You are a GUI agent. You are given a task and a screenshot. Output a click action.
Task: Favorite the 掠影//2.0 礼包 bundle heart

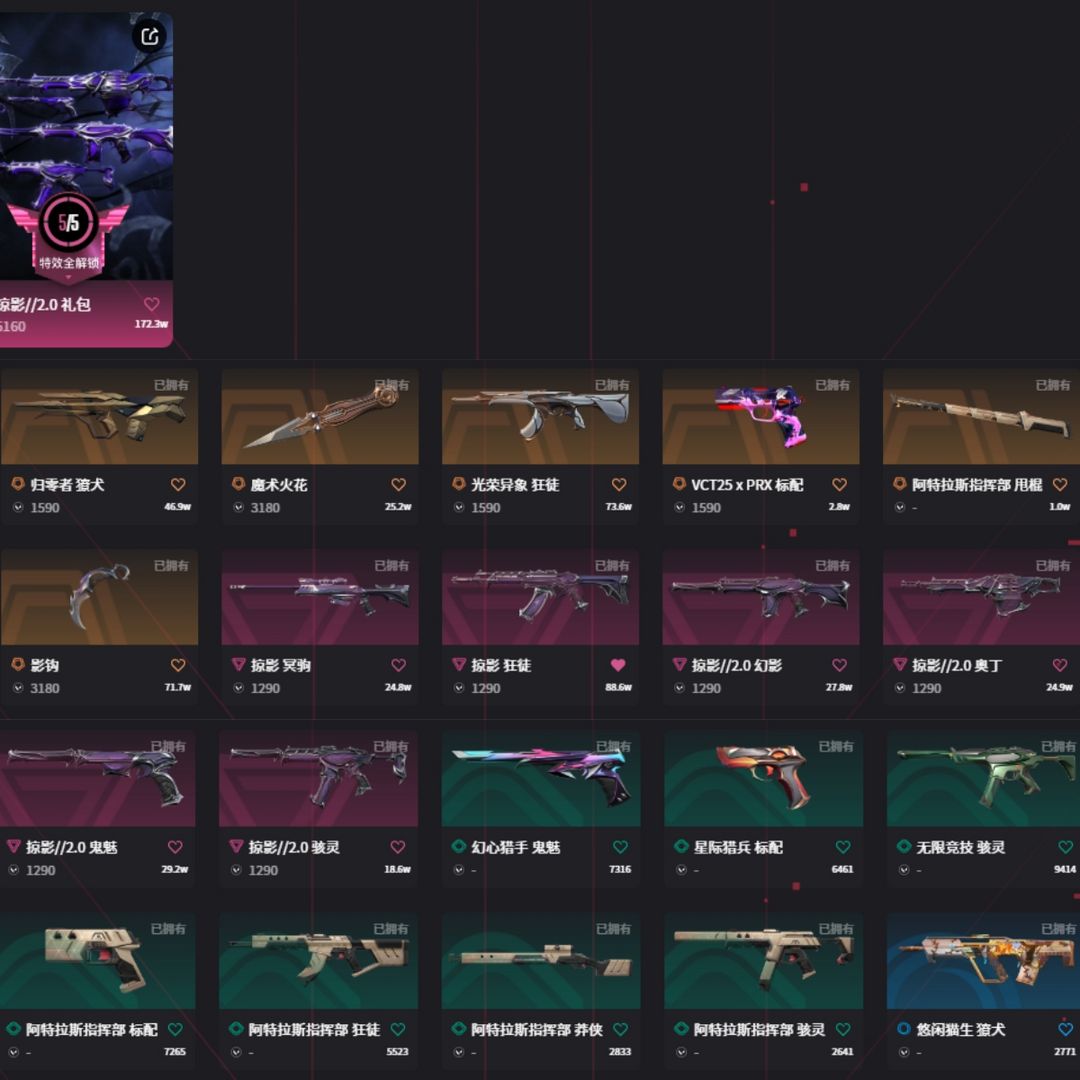coord(152,304)
